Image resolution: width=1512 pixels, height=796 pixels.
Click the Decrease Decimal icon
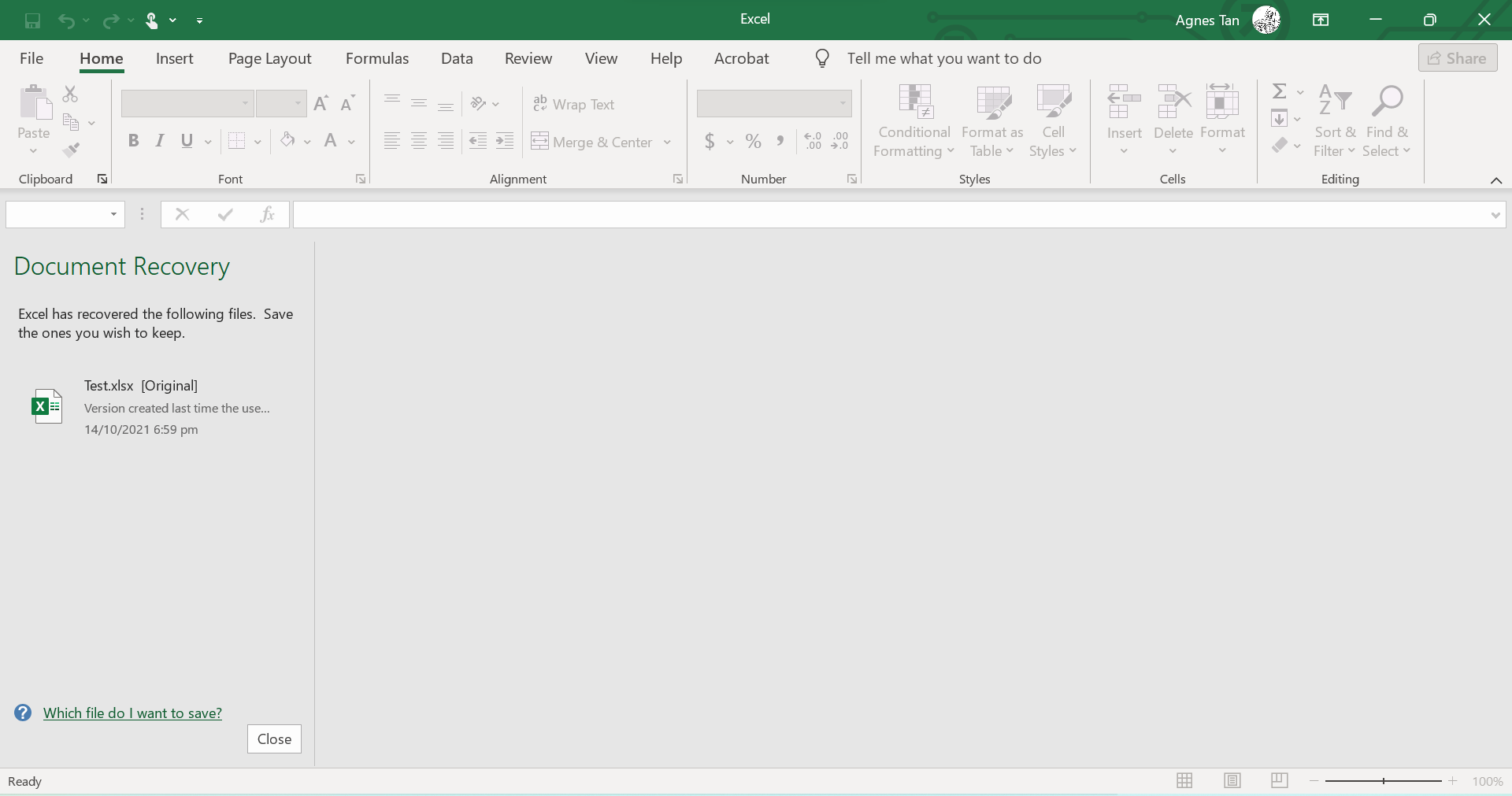coord(839,141)
